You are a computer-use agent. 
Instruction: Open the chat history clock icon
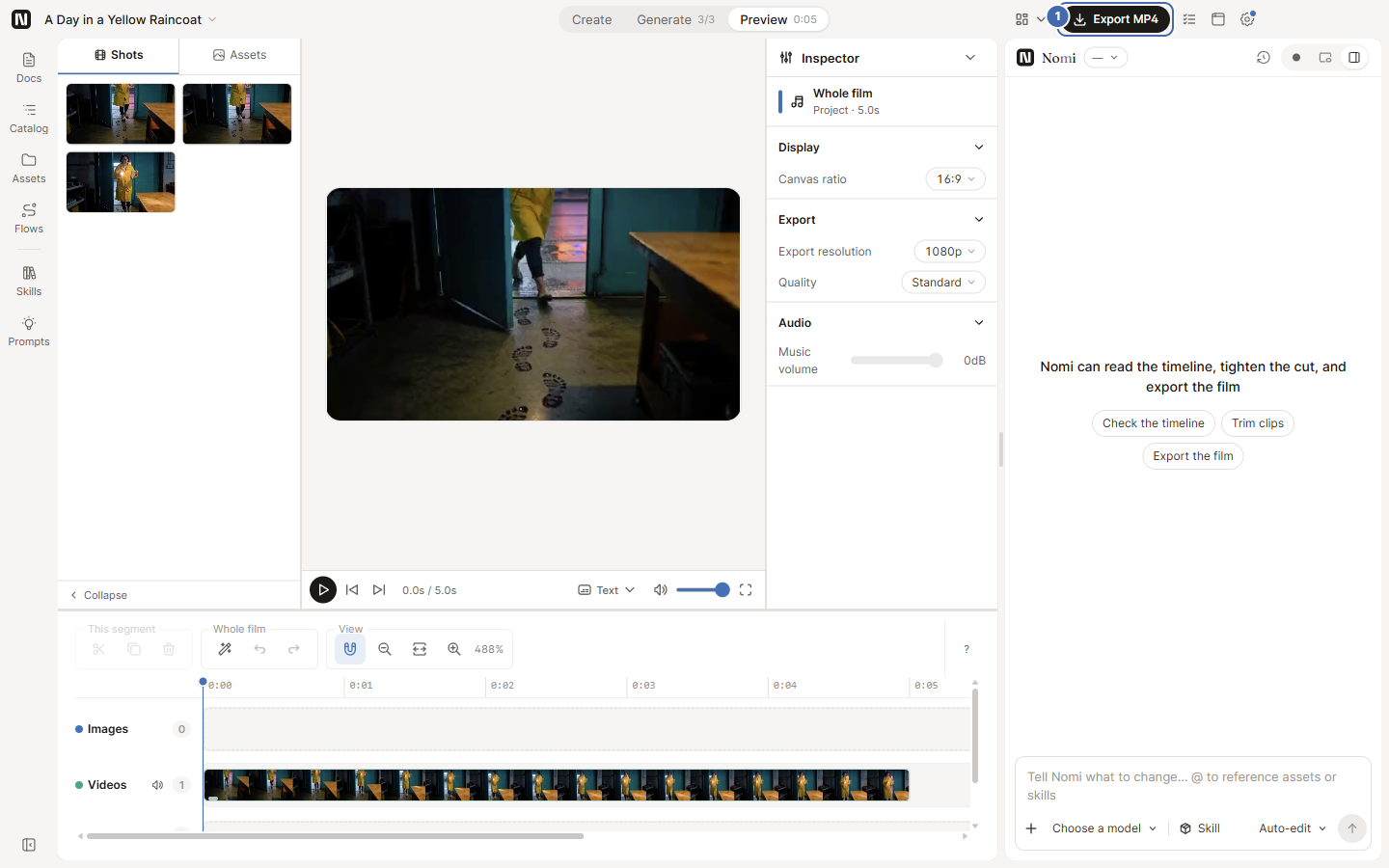(1263, 58)
